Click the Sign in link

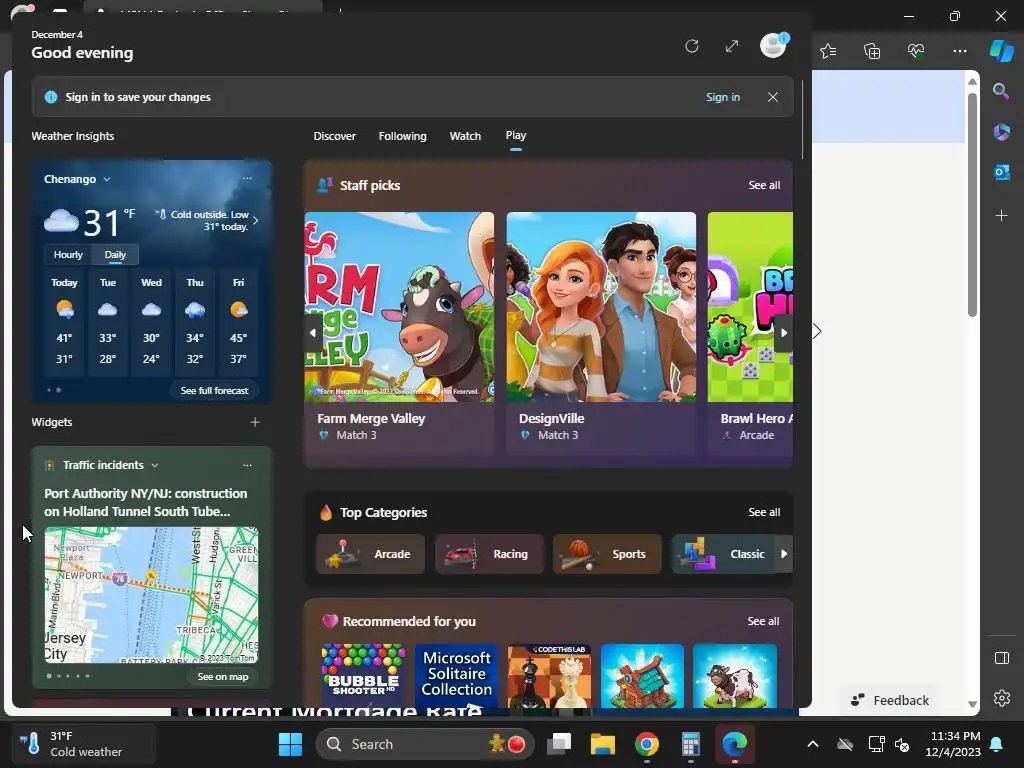coord(723,97)
